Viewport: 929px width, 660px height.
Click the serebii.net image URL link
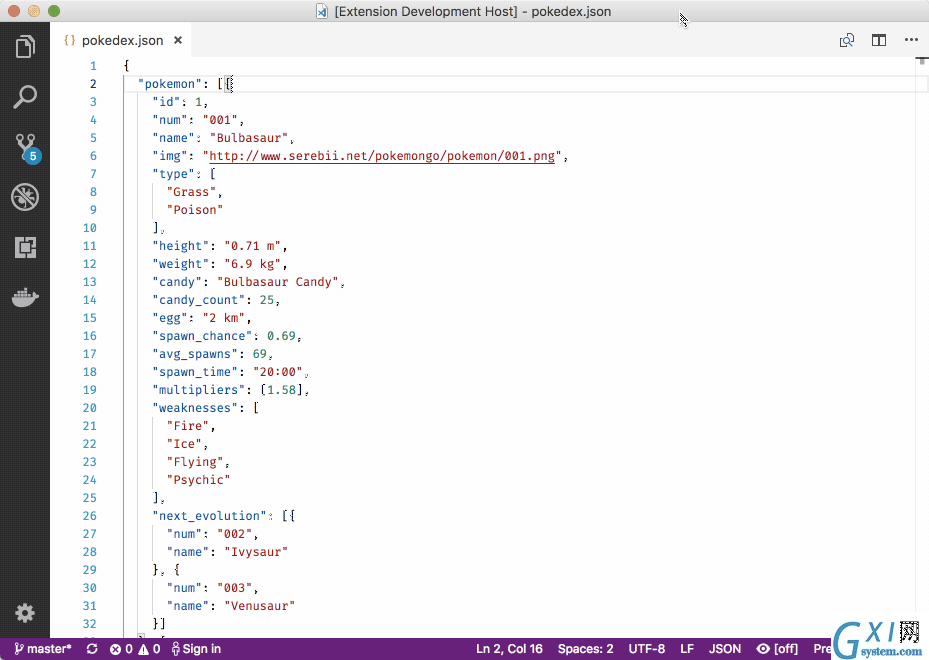[x=382, y=156]
